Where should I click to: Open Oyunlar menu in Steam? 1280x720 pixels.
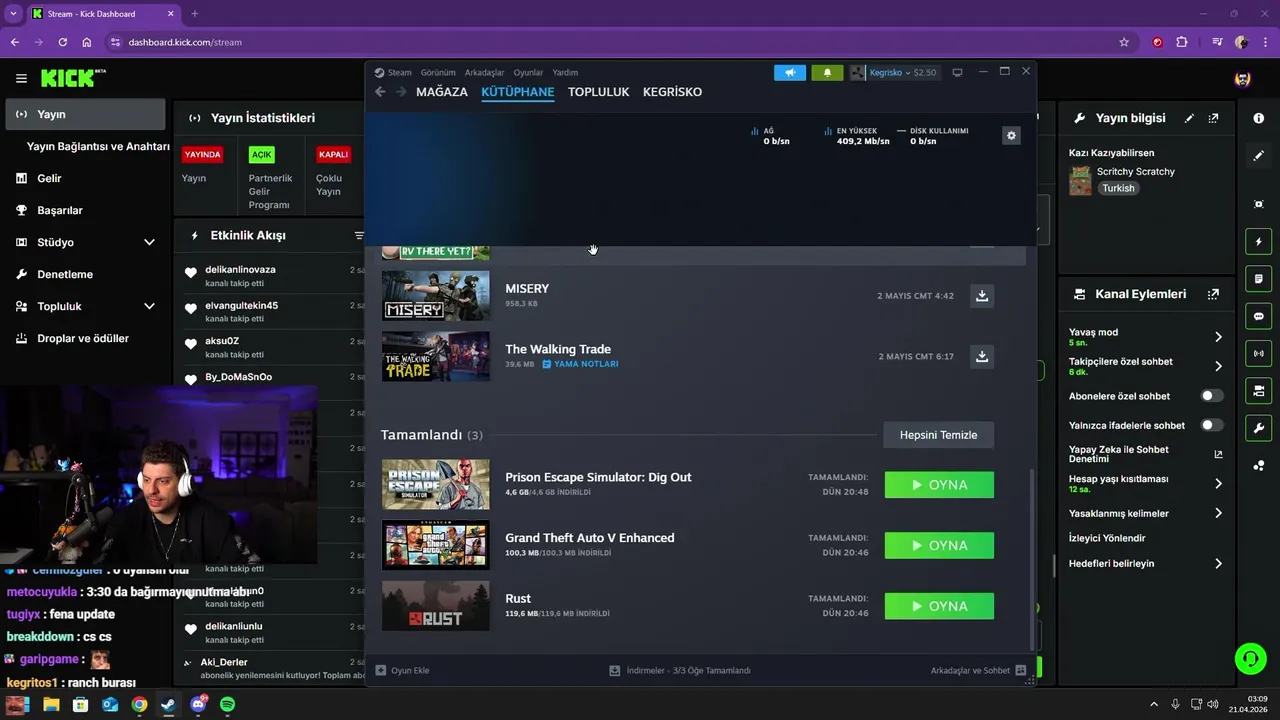coord(528,72)
